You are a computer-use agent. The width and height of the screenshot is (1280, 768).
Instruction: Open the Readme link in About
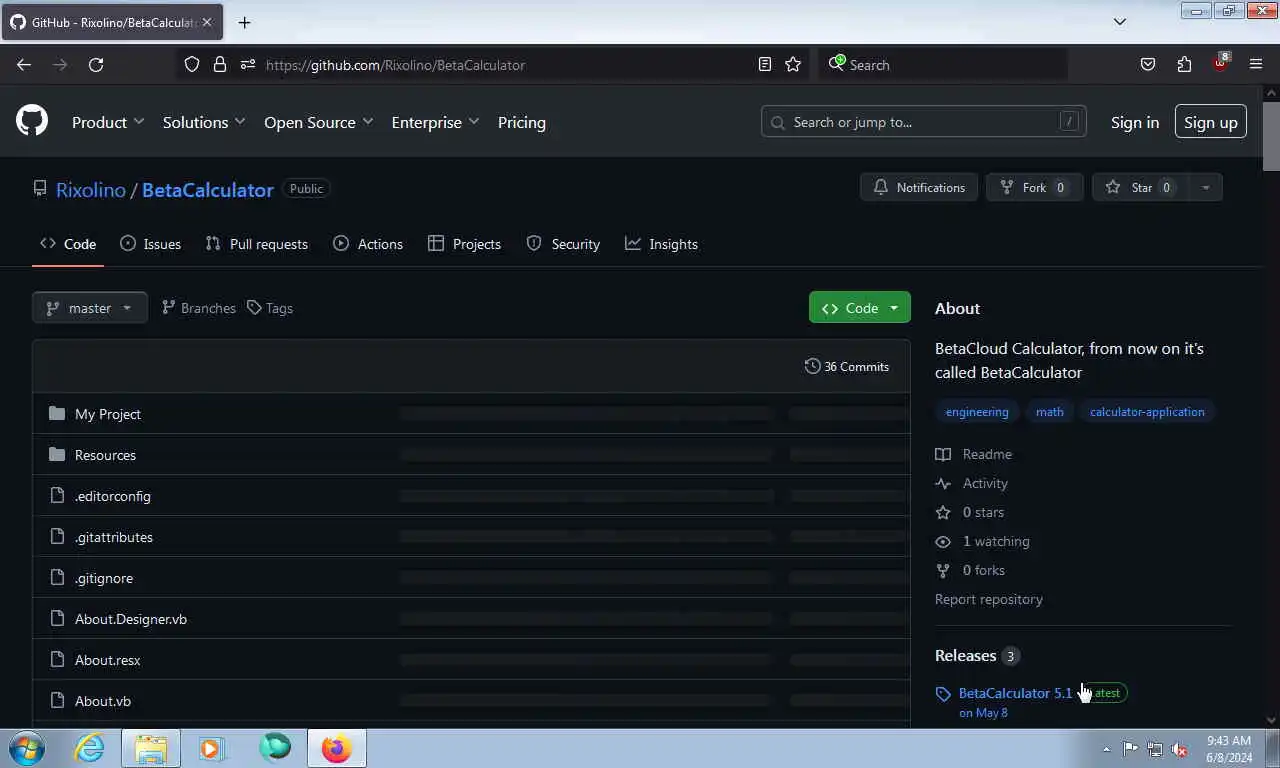974,454
